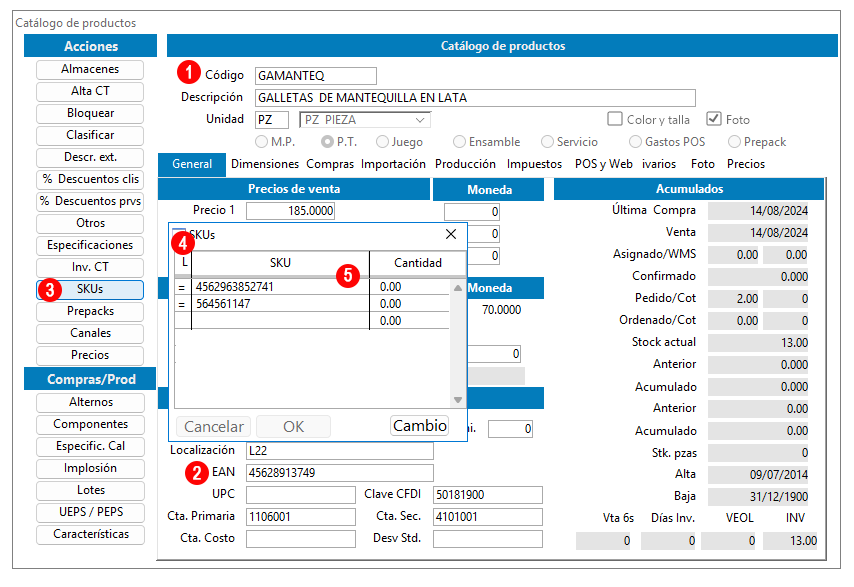
Task: Enable the Color y talla checkbox
Action: [x=615, y=119]
